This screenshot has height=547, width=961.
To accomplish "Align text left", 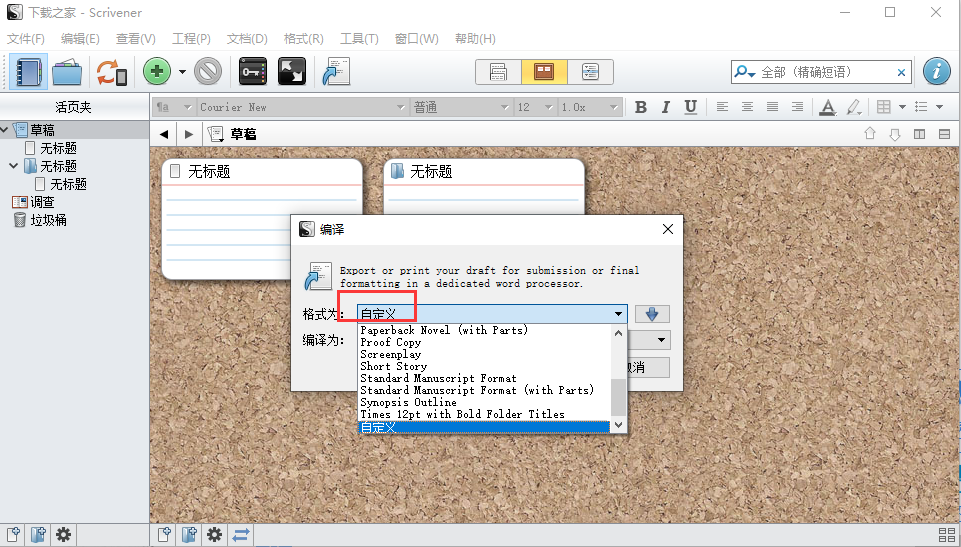I will pos(722,107).
